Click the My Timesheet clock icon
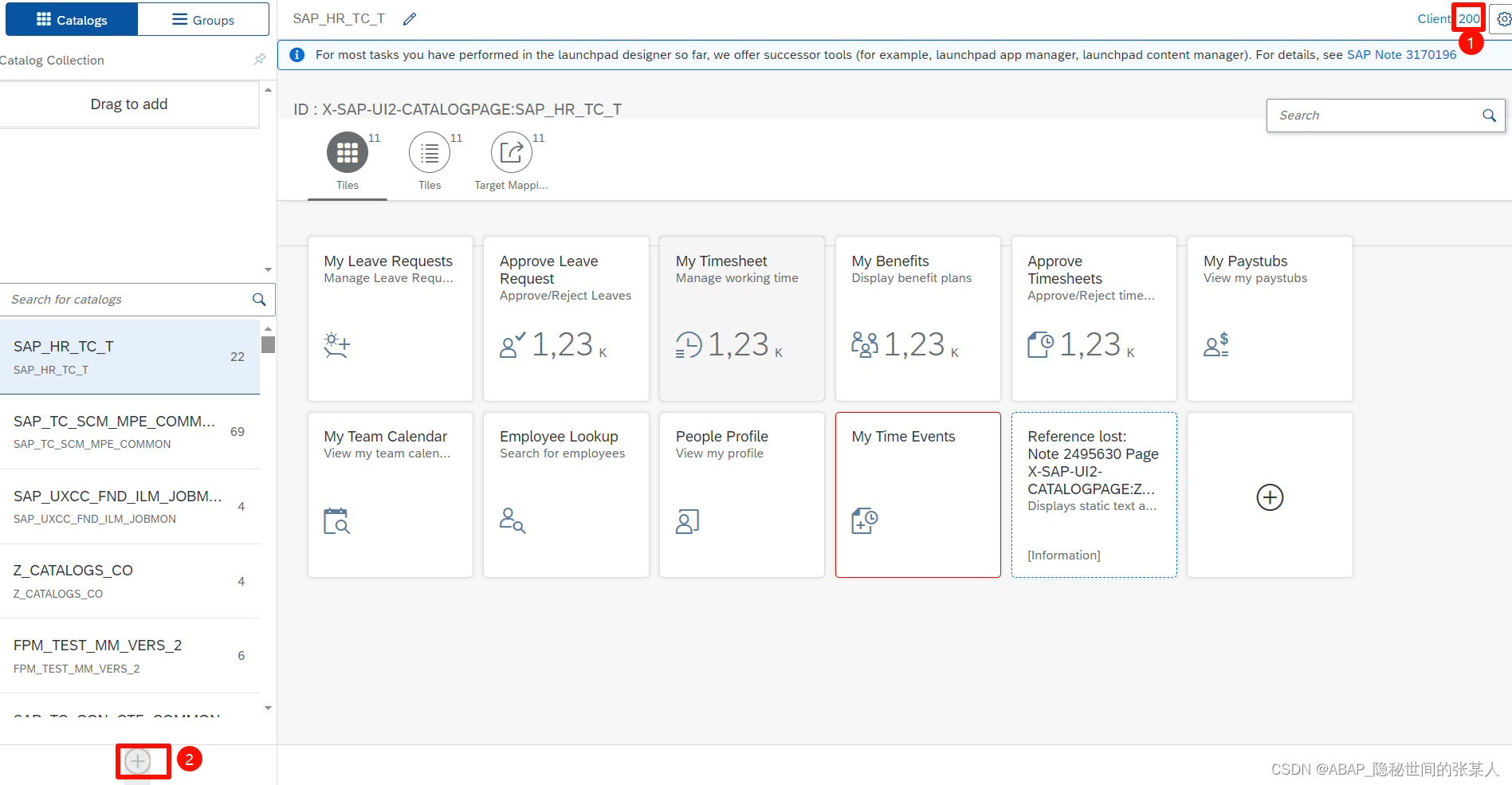The width and height of the screenshot is (1512, 785). tap(689, 345)
